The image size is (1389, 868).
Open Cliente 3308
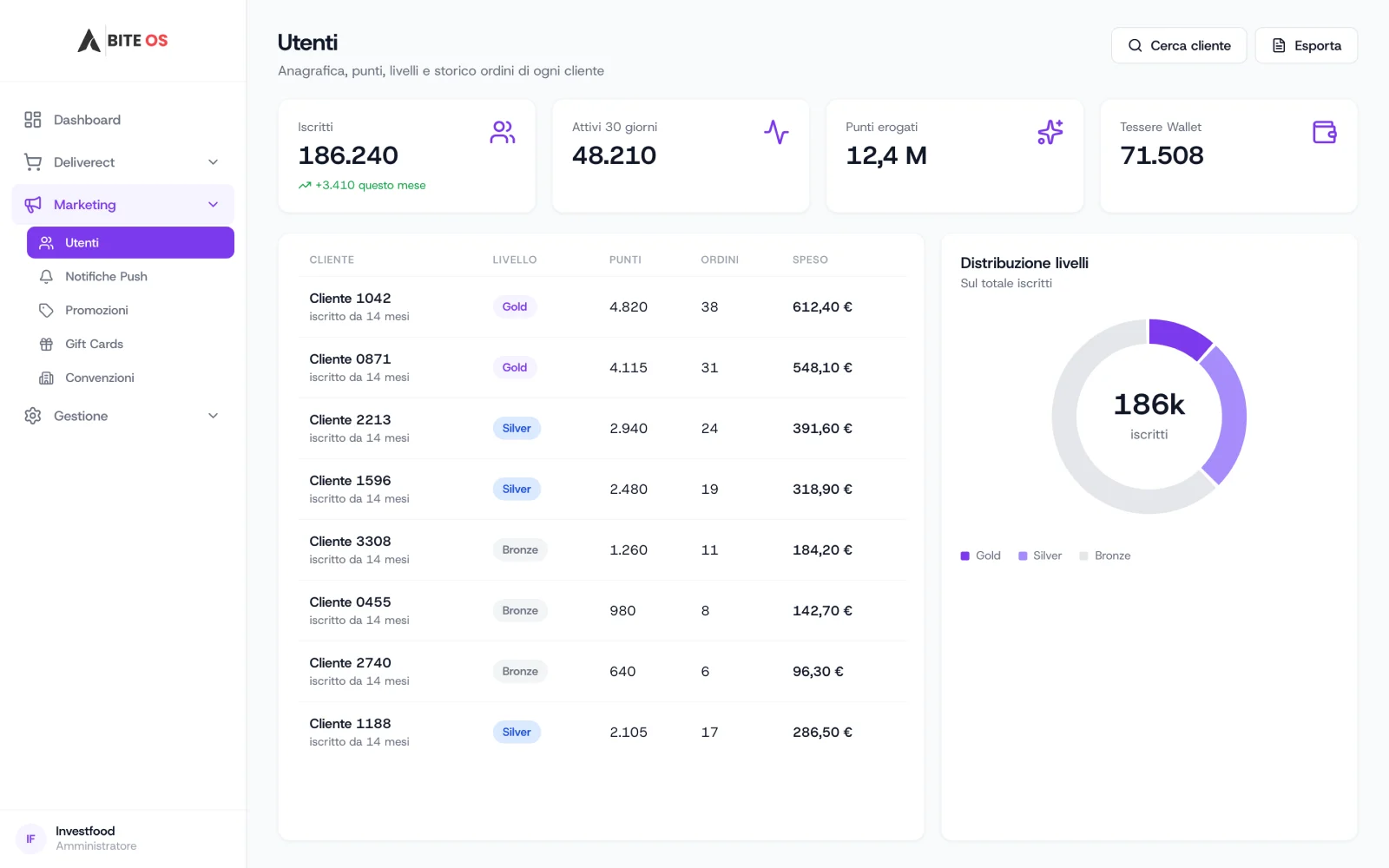601,550
